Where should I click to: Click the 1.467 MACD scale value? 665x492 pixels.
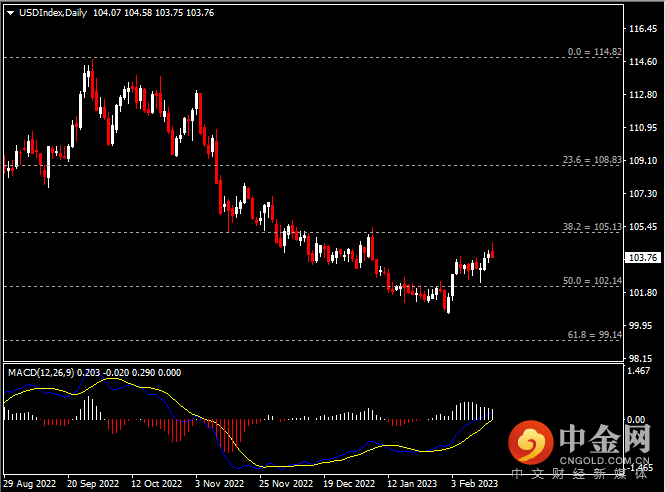(637, 371)
